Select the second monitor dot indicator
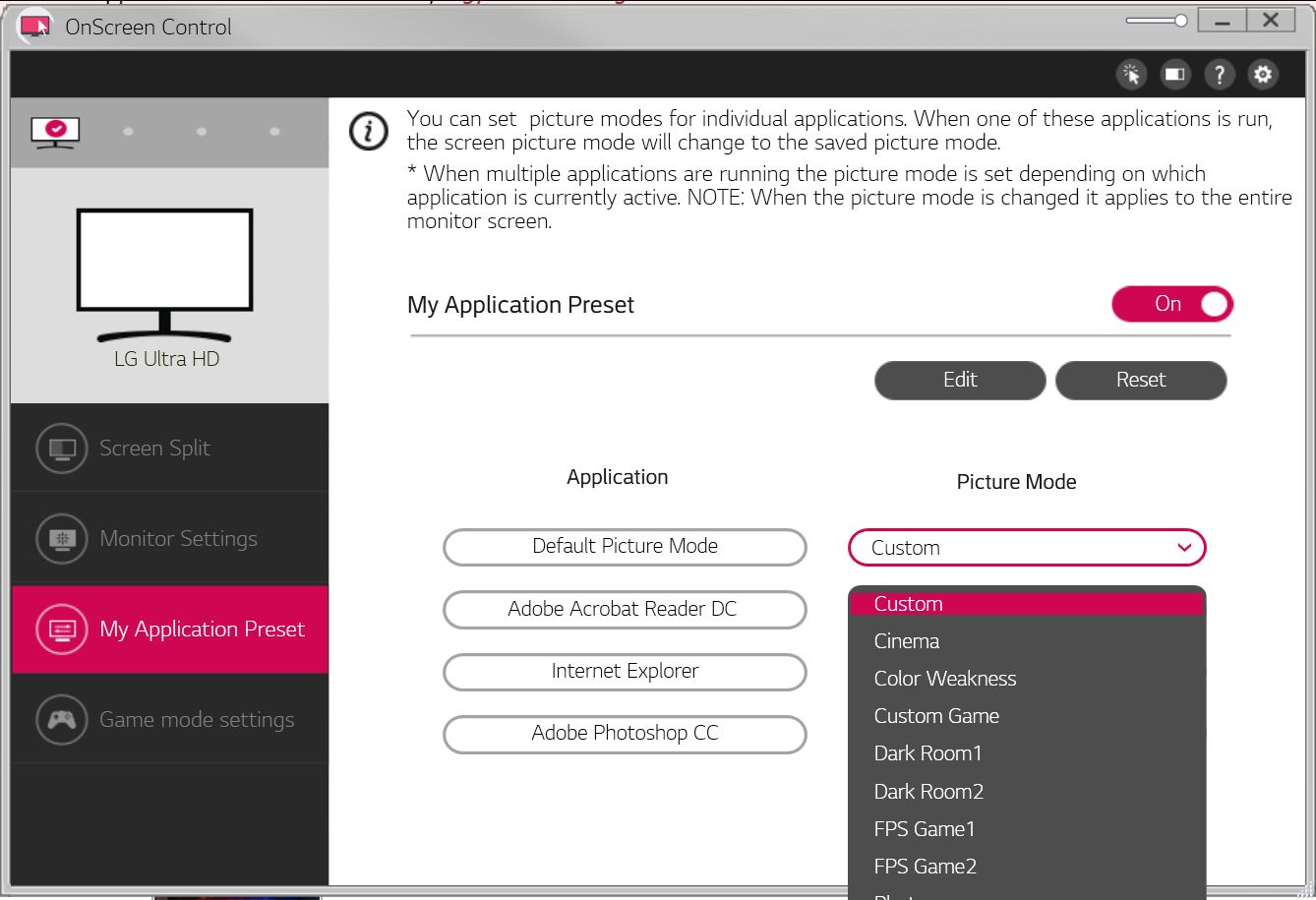This screenshot has height=900, width=1316. pyautogui.click(x=128, y=132)
